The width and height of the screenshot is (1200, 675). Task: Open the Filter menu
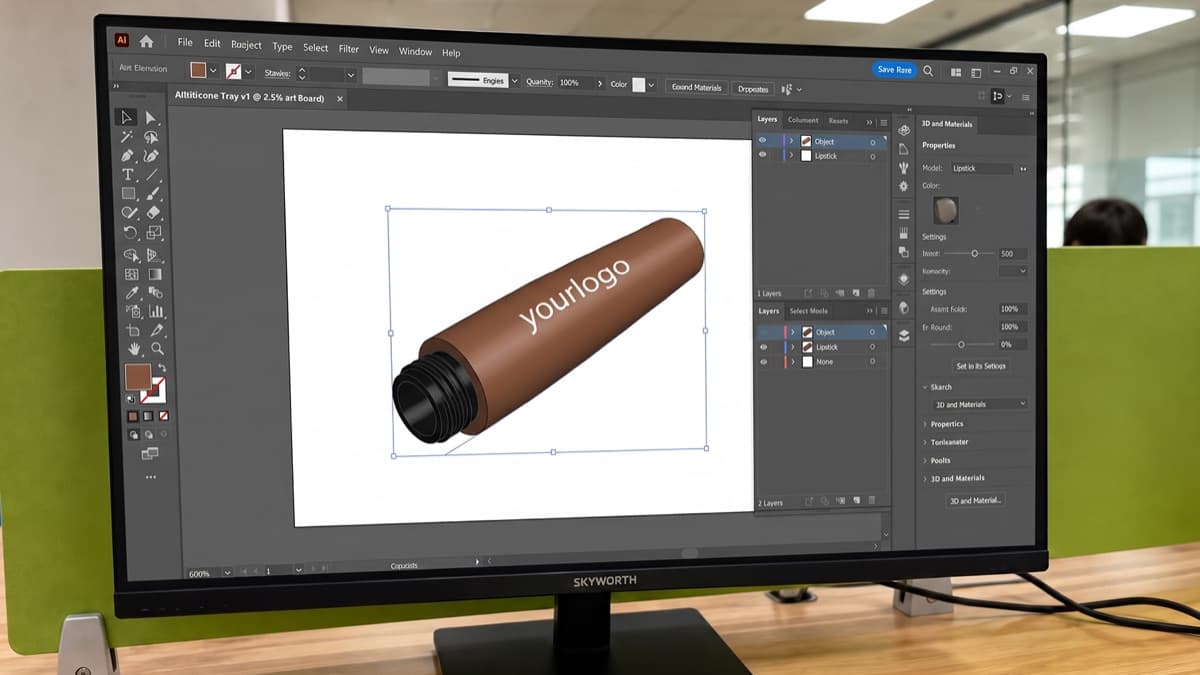348,48
